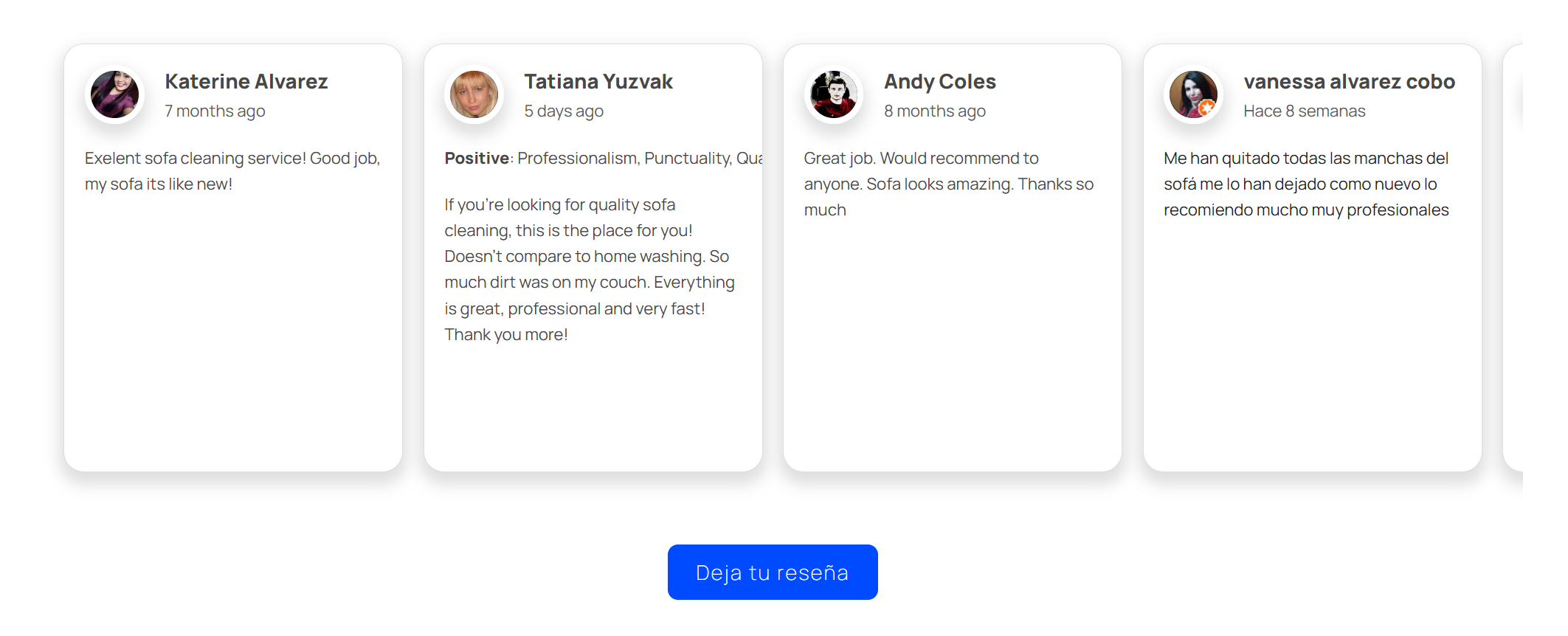
Task: Click Andy Coles' profile avatar
Action: click(834, 94)
